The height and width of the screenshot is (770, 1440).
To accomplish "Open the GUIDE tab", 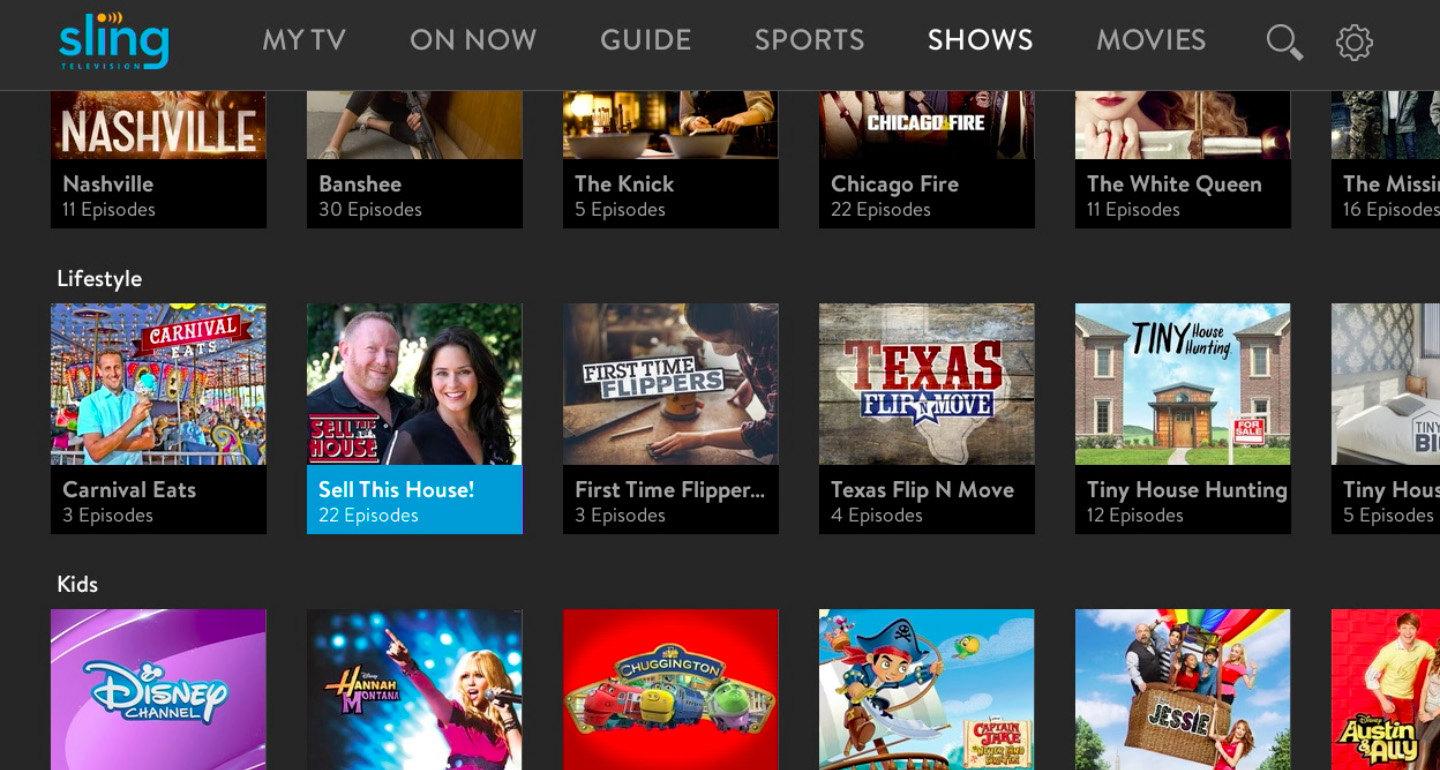I will pyautogui.click(x=646, y=40).
